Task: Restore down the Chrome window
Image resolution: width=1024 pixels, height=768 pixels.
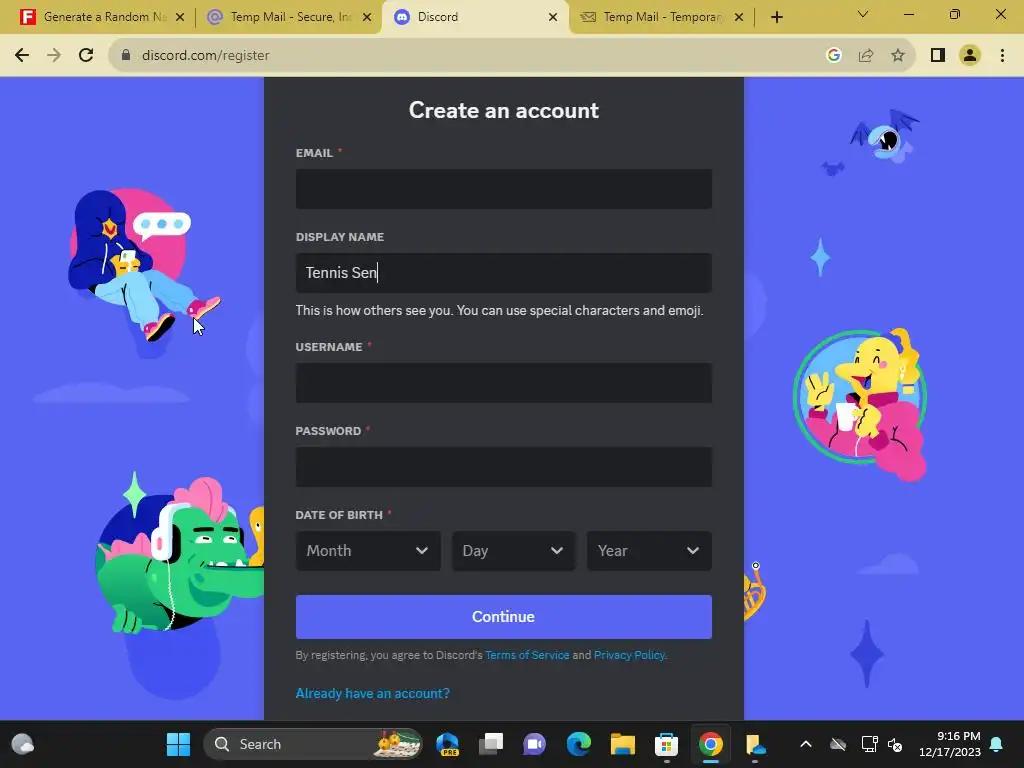Action: [x=955, y=14]
